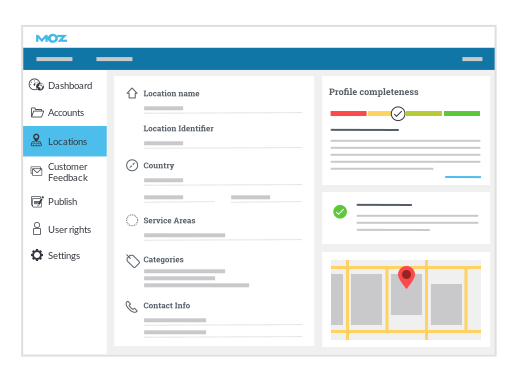Click the Location Identifier input field
The image size is (517, 384).
(223, 144)
